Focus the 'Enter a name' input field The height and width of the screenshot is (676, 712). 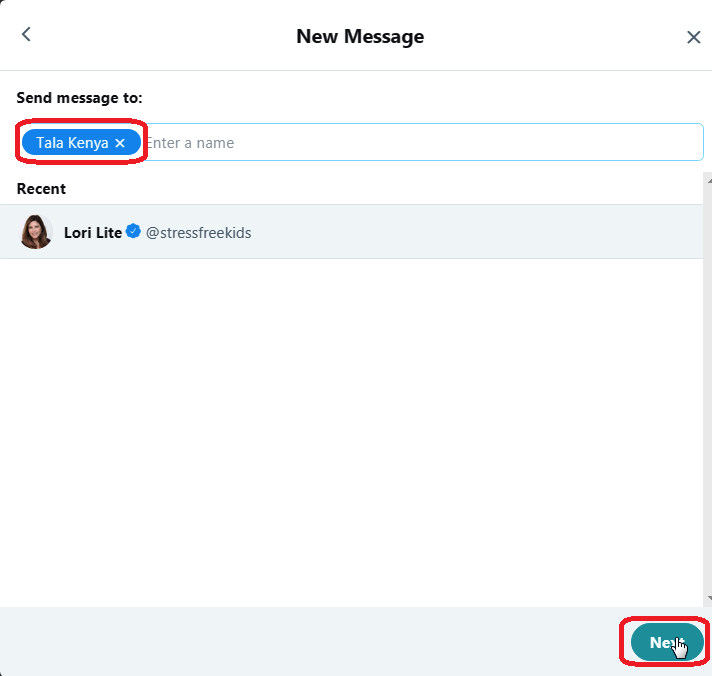[x=423, y=143]
